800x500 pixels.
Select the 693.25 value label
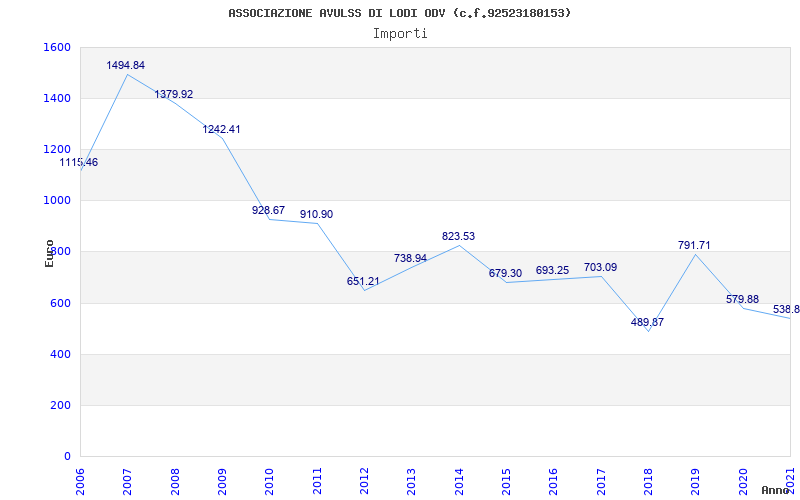pos(552,271)
